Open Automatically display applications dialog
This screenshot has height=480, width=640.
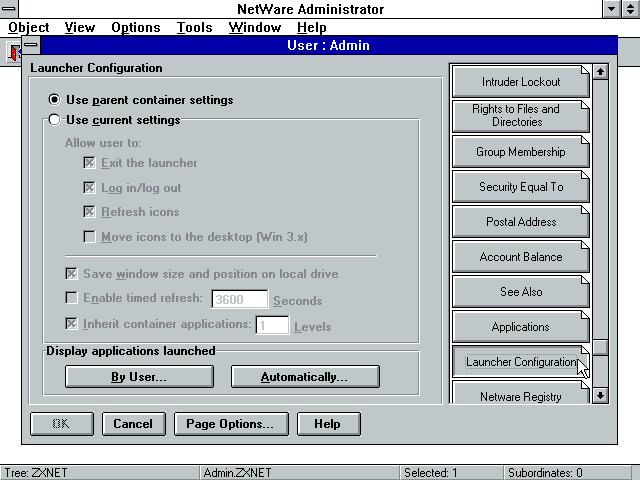pos(305,376)
